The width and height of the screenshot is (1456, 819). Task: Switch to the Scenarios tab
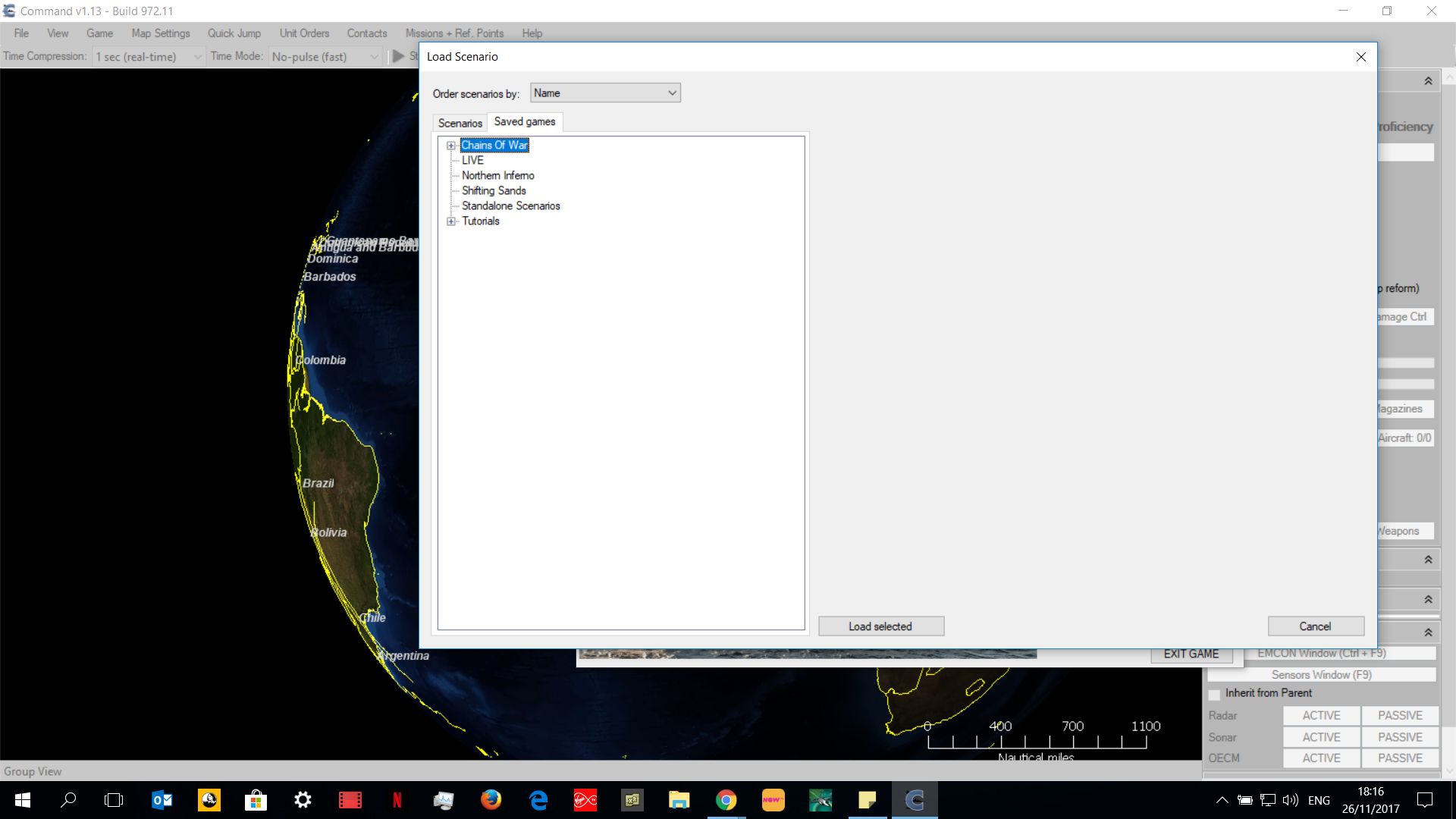pos(460,123)
